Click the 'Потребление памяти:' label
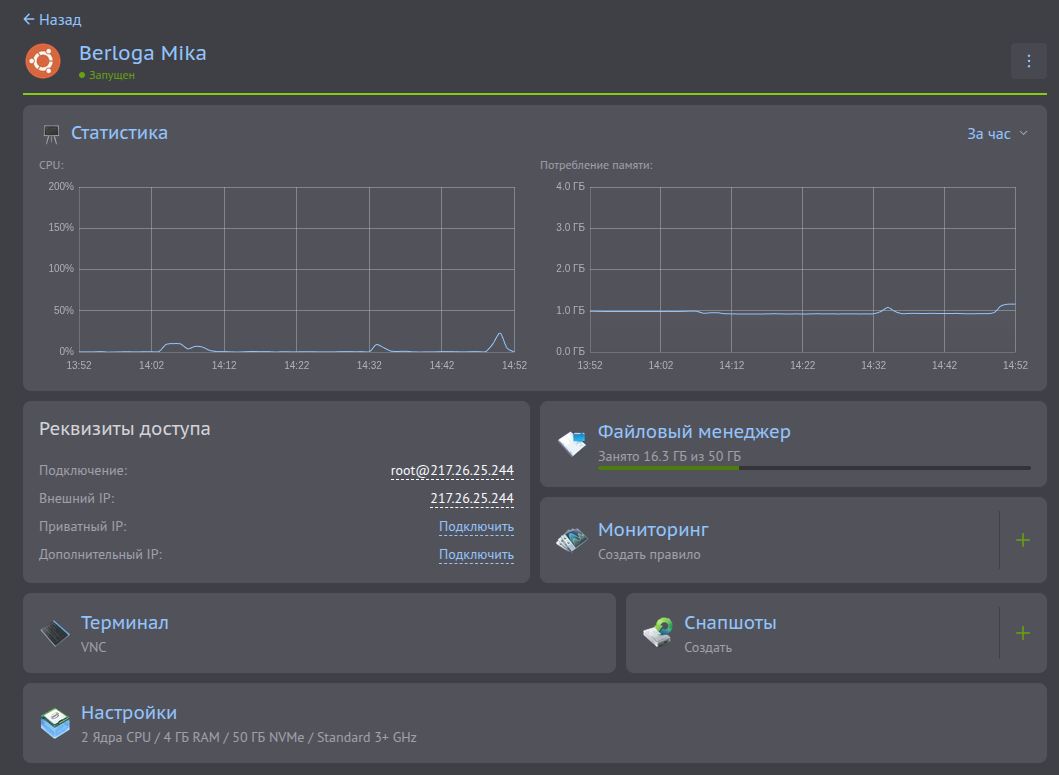Screen dimensions: 1059x775 click(x=596, y=165)
